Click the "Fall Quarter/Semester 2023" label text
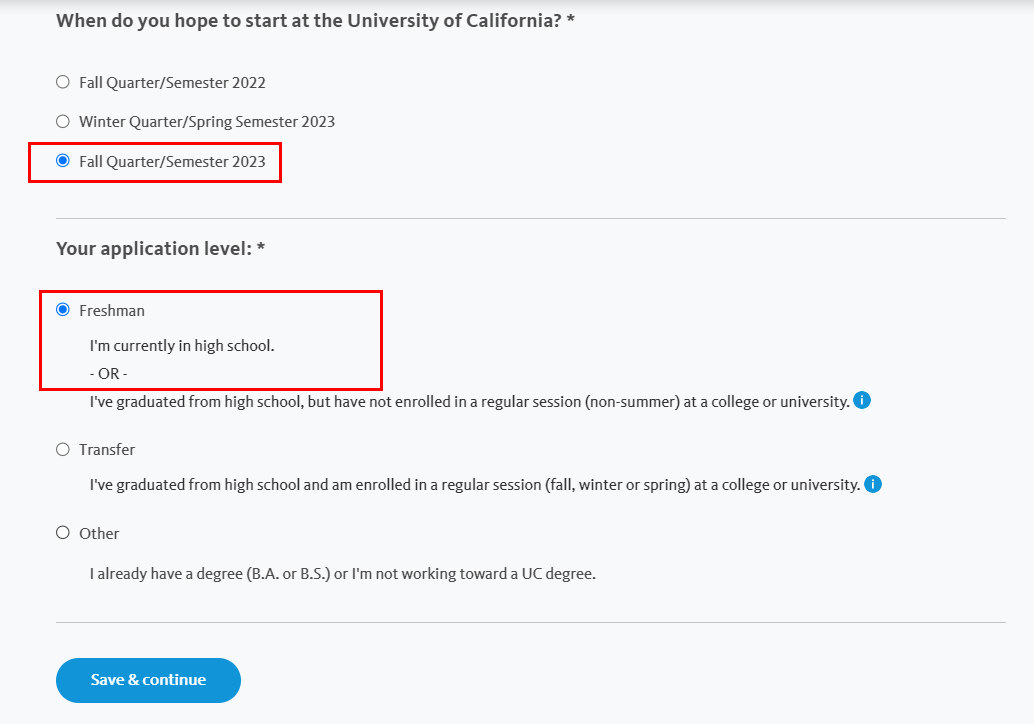This screenshot has height=724, width=1034. pos(172,162)
